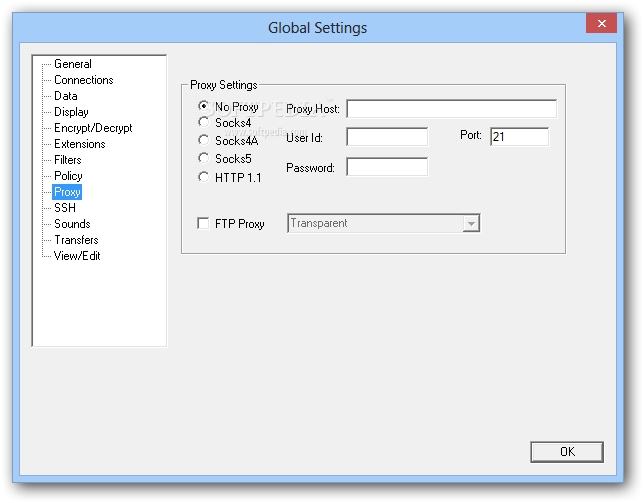The height and width of the screenshot is (503, 644).
Task: Select Data in the category tree
Action: click(66, 96)
